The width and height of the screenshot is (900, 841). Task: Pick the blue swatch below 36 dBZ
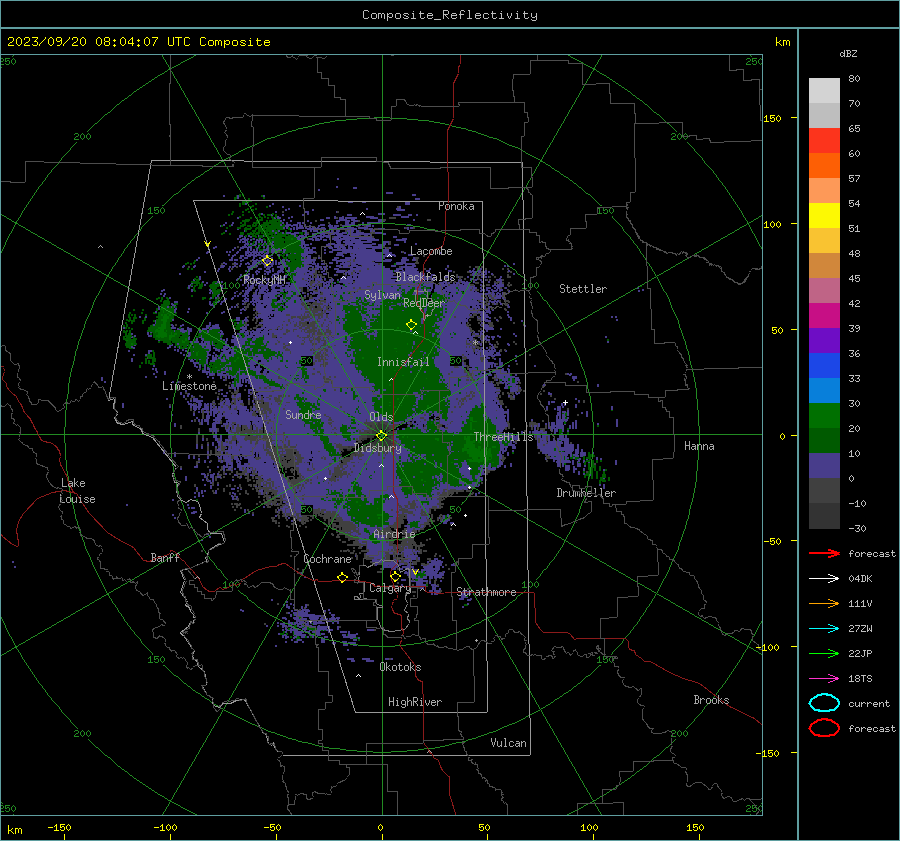824,366
